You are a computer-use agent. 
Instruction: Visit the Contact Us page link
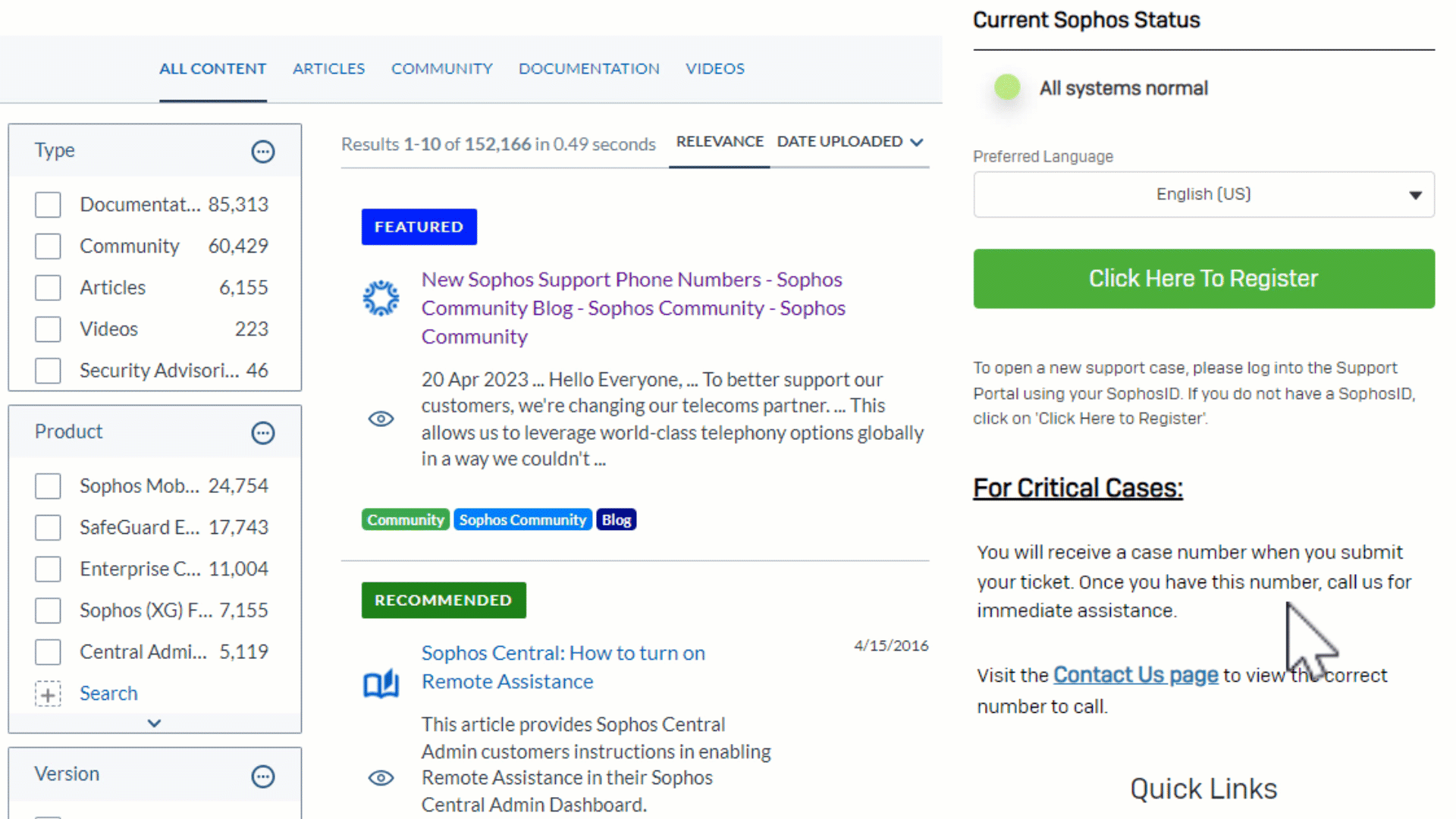1135,674
